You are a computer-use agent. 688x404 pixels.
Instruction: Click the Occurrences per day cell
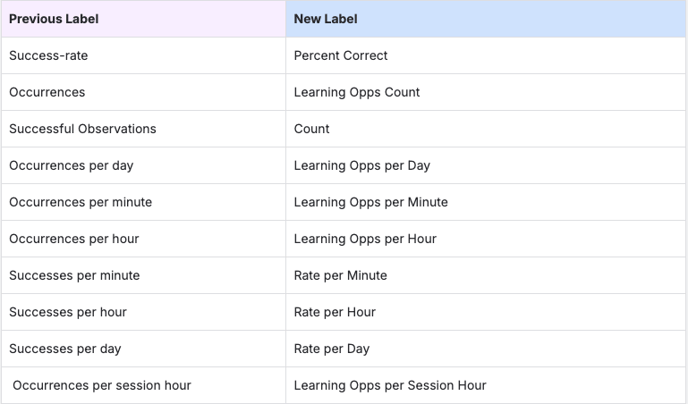click(71, 166)
